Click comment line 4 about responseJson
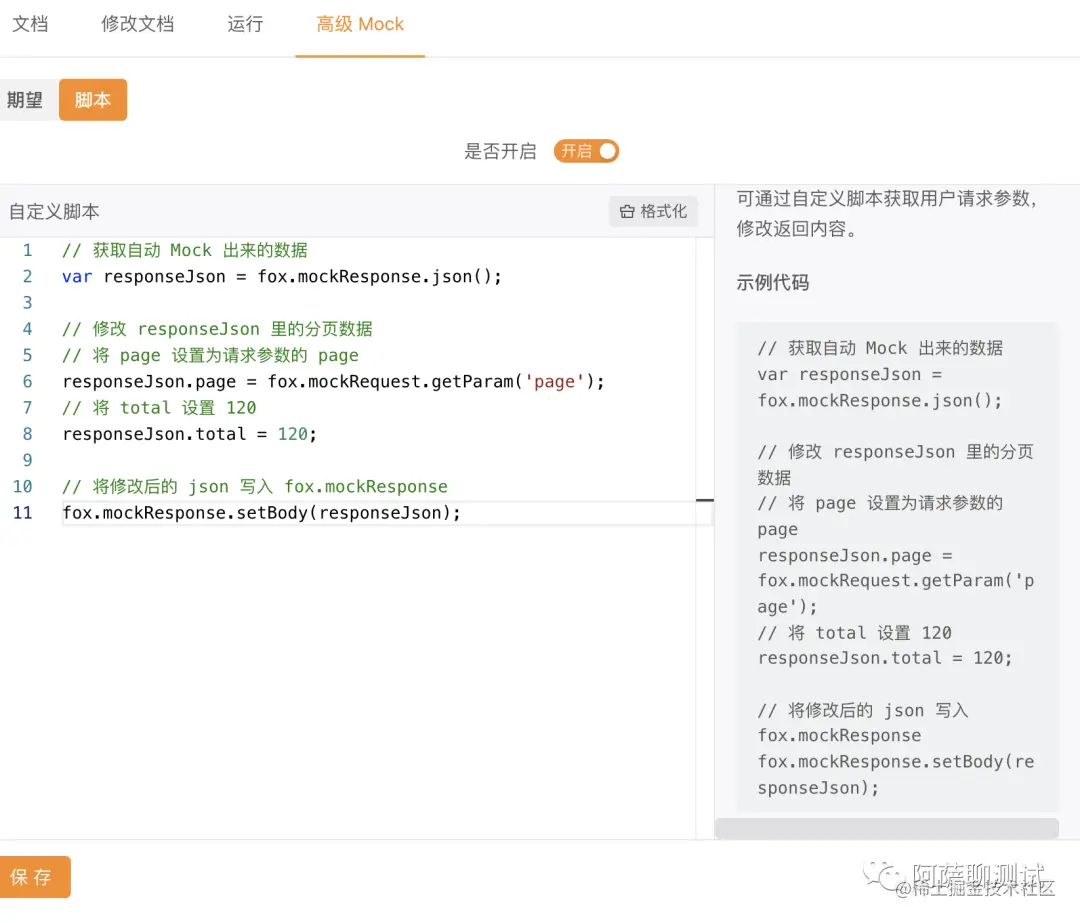This screenshot has width=1080, height=923. [x=217, y=329]
